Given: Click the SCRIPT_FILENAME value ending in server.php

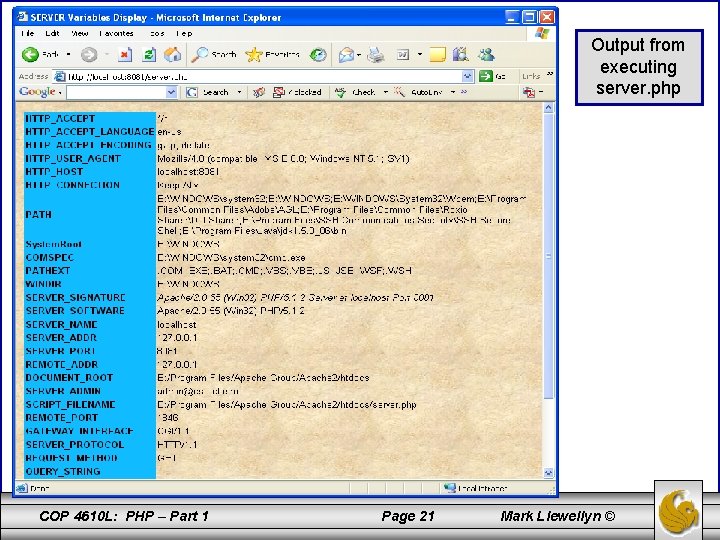Looking at the screenshot, I should [287, 405].
